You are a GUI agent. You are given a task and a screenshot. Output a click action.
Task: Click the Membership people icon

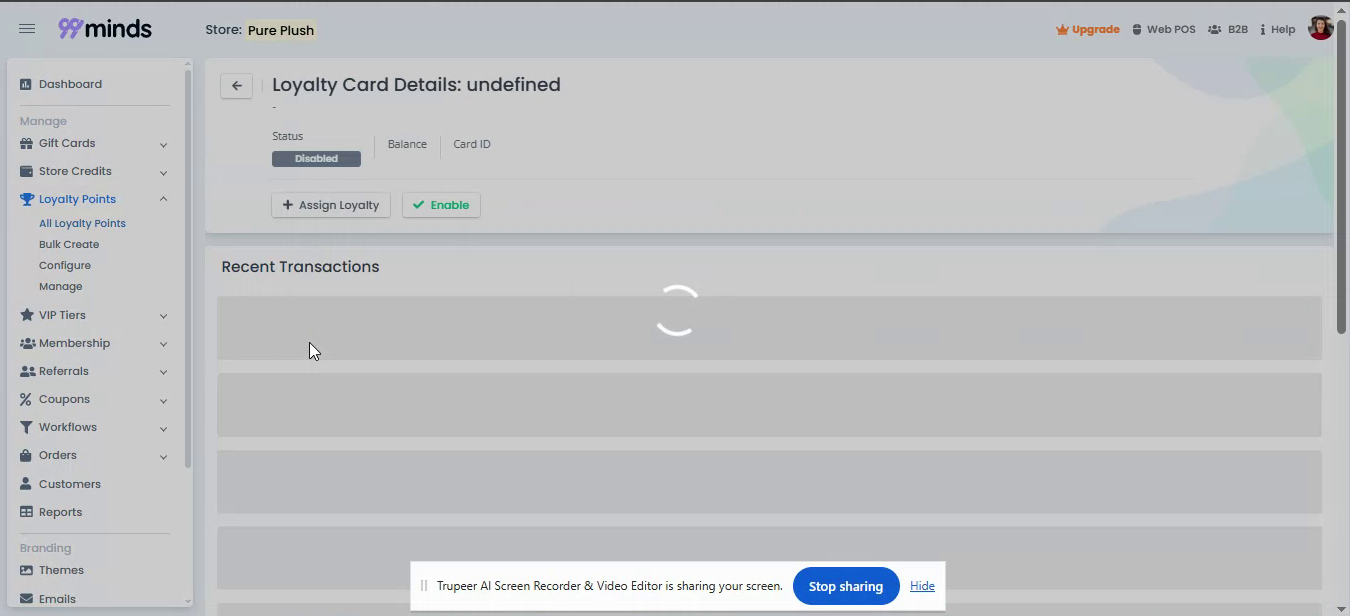point(27,343)
